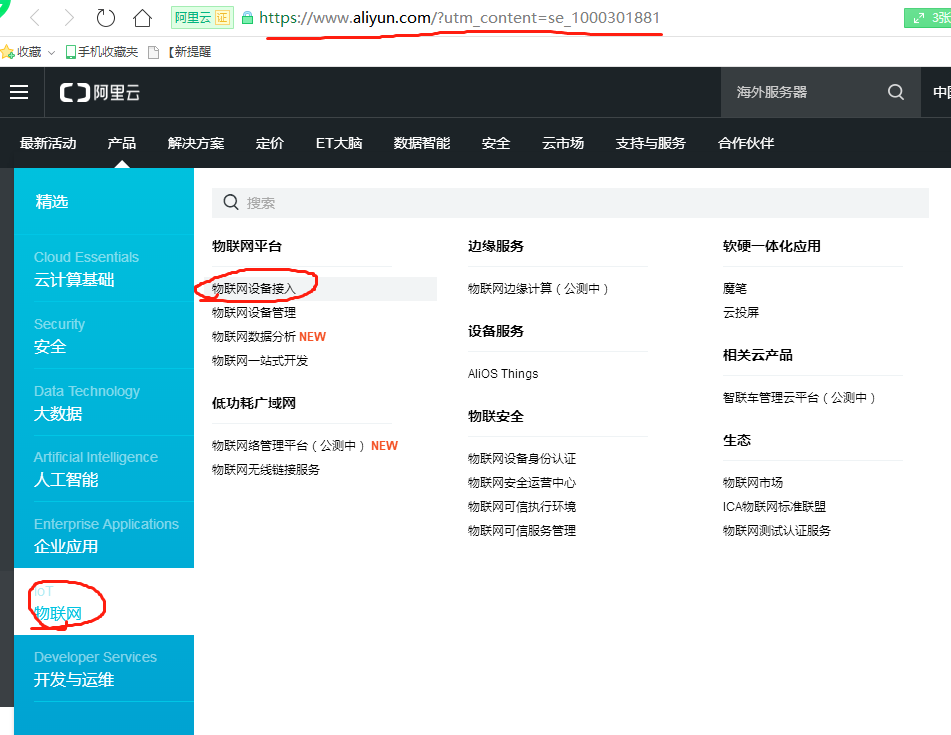Open the 物联网边缘计算 link
Image resolution: width=951 pixels, height=735 pixels.
pyautogui.click(x=538, y=289)
